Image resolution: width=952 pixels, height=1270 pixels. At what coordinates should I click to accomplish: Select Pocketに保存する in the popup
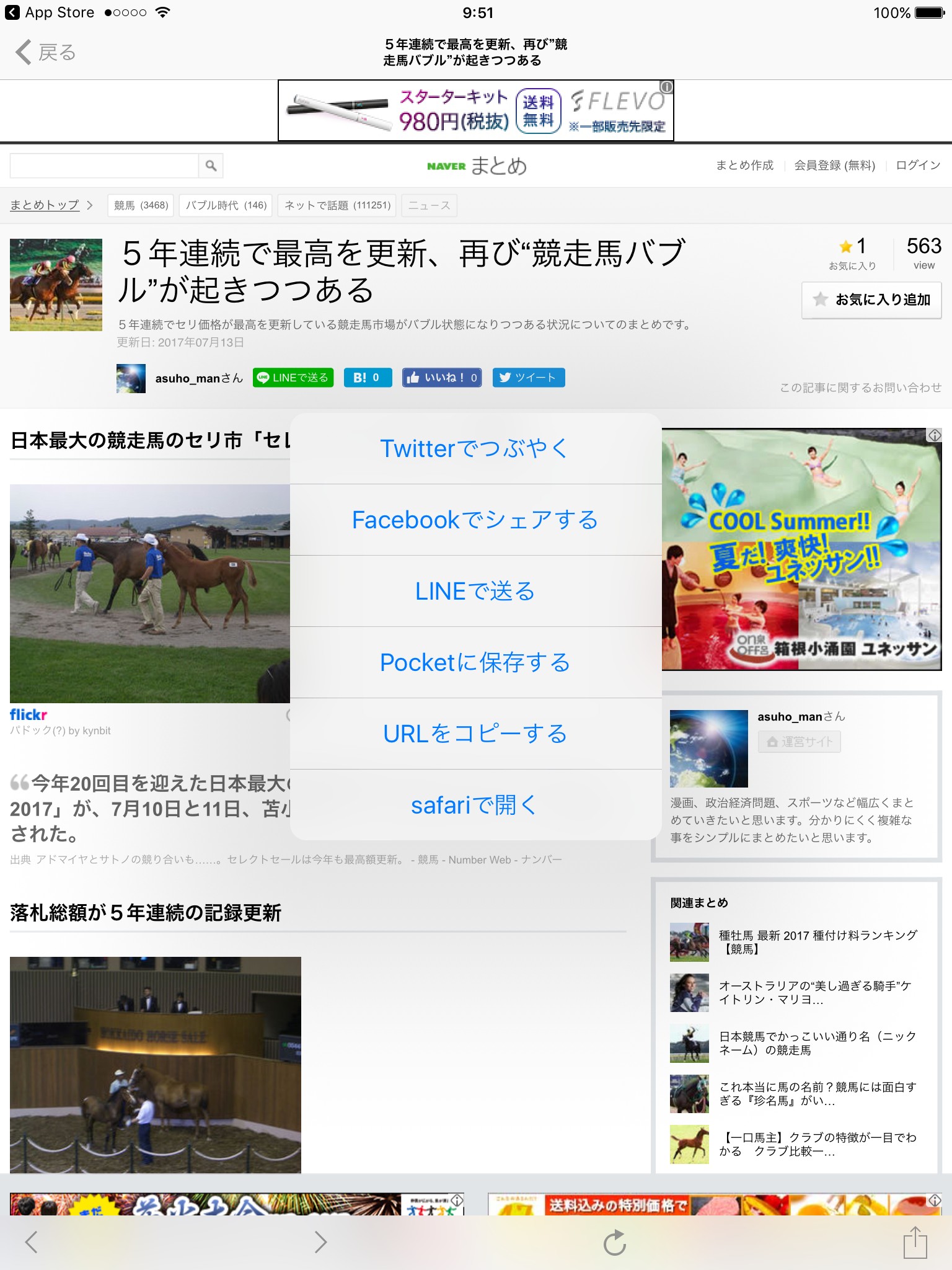[475, 662]
